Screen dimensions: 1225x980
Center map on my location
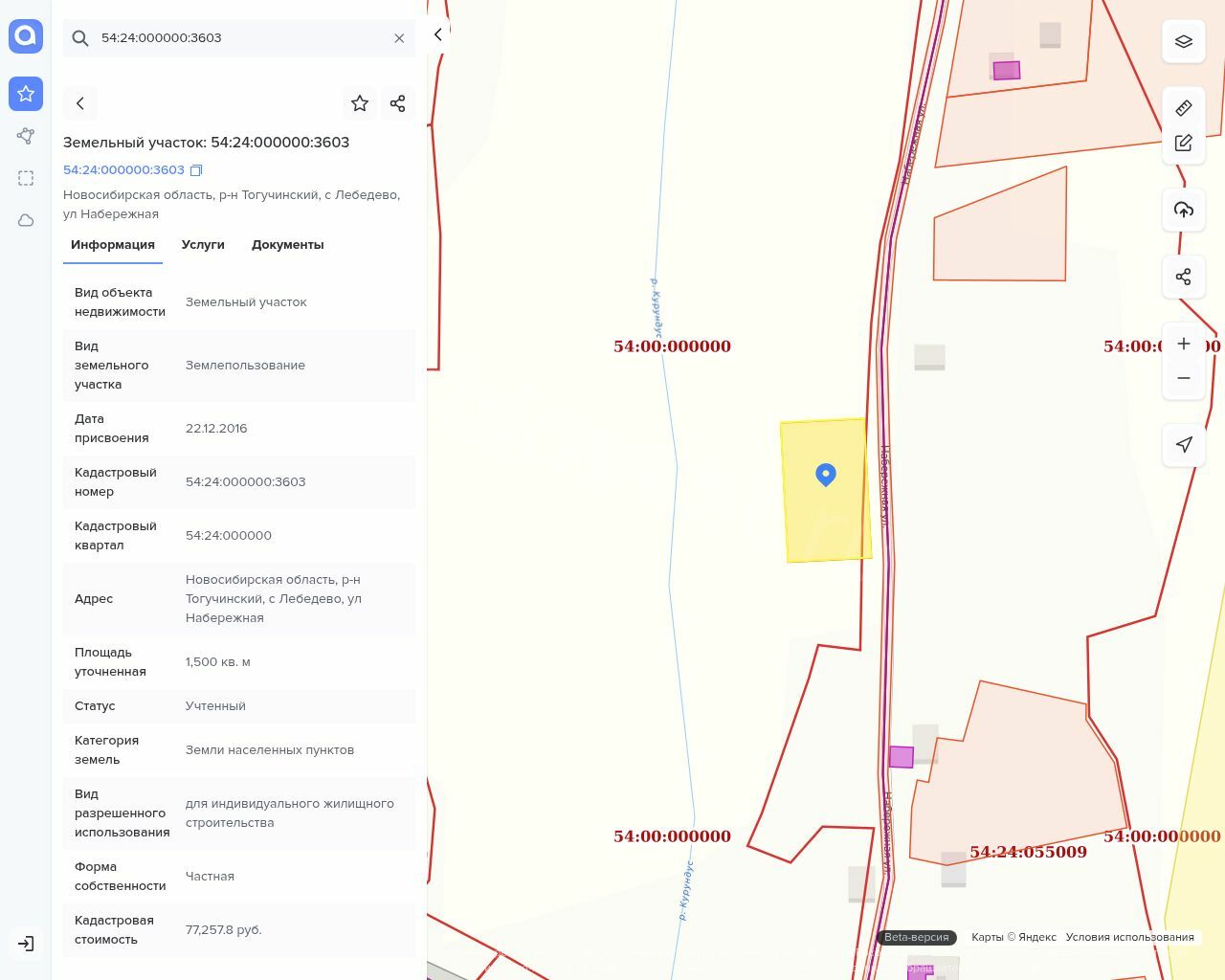[x=1183, y=444]
